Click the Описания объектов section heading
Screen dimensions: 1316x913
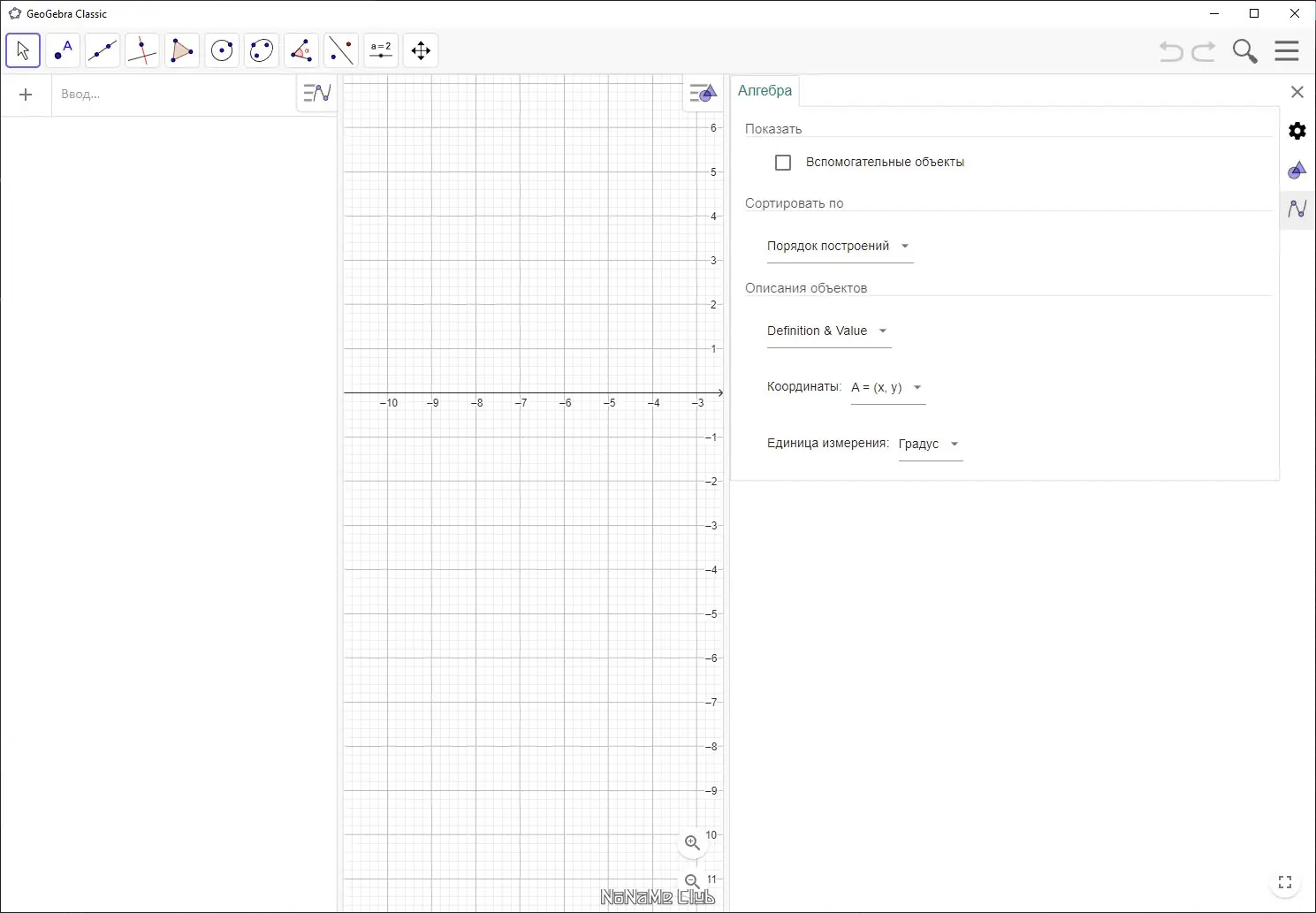[806, 288]
